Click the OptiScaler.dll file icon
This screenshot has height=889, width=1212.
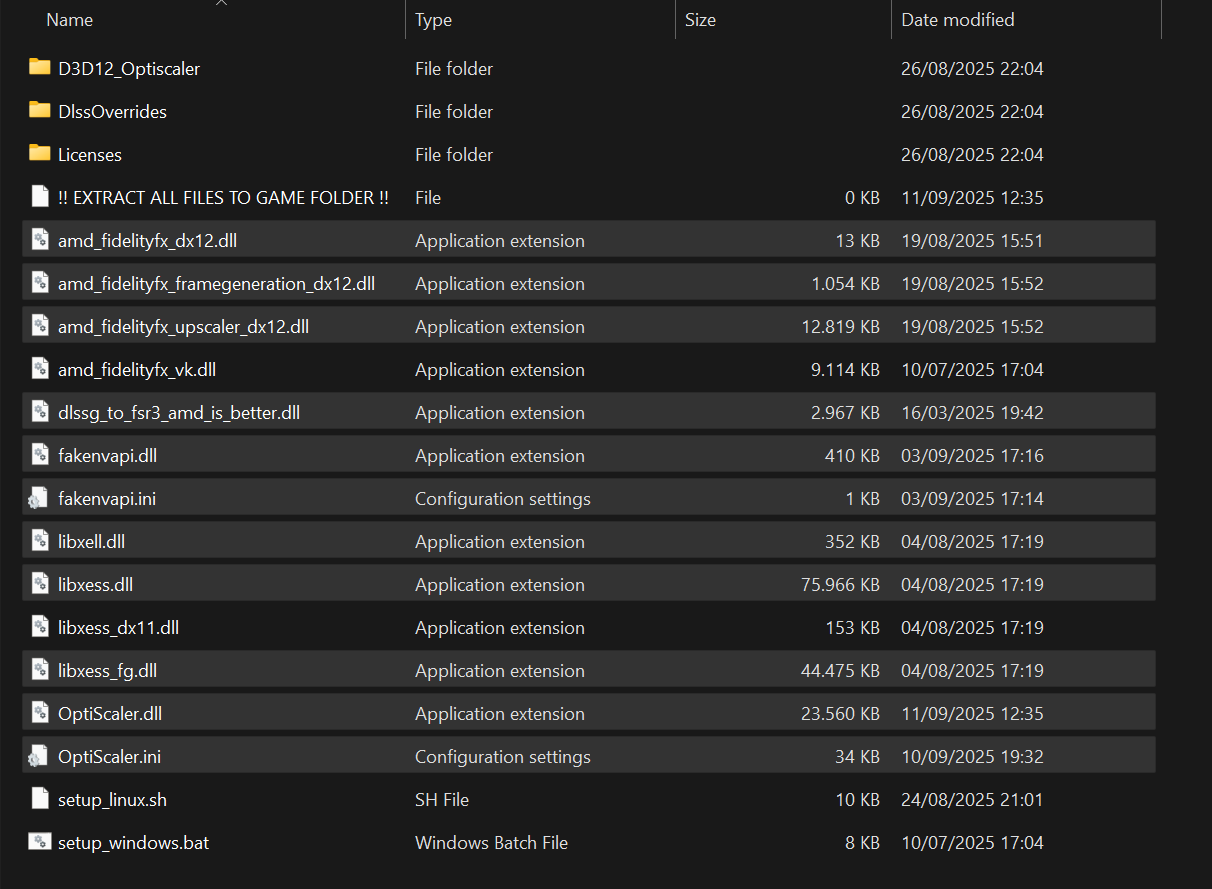(x=40, y=713)
